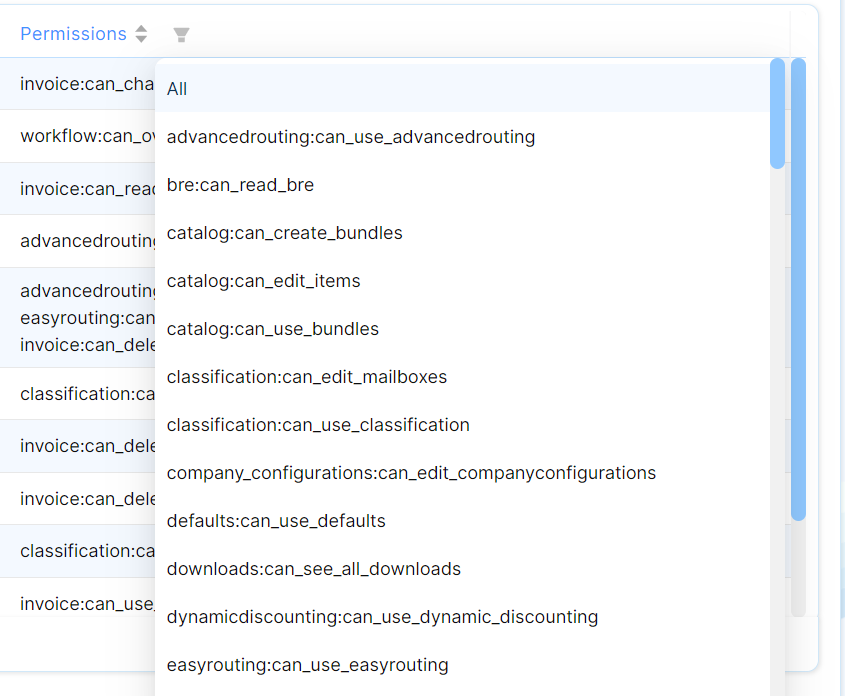Pick catalog:can_create_bundles permission option

click(x=284, y=233)
